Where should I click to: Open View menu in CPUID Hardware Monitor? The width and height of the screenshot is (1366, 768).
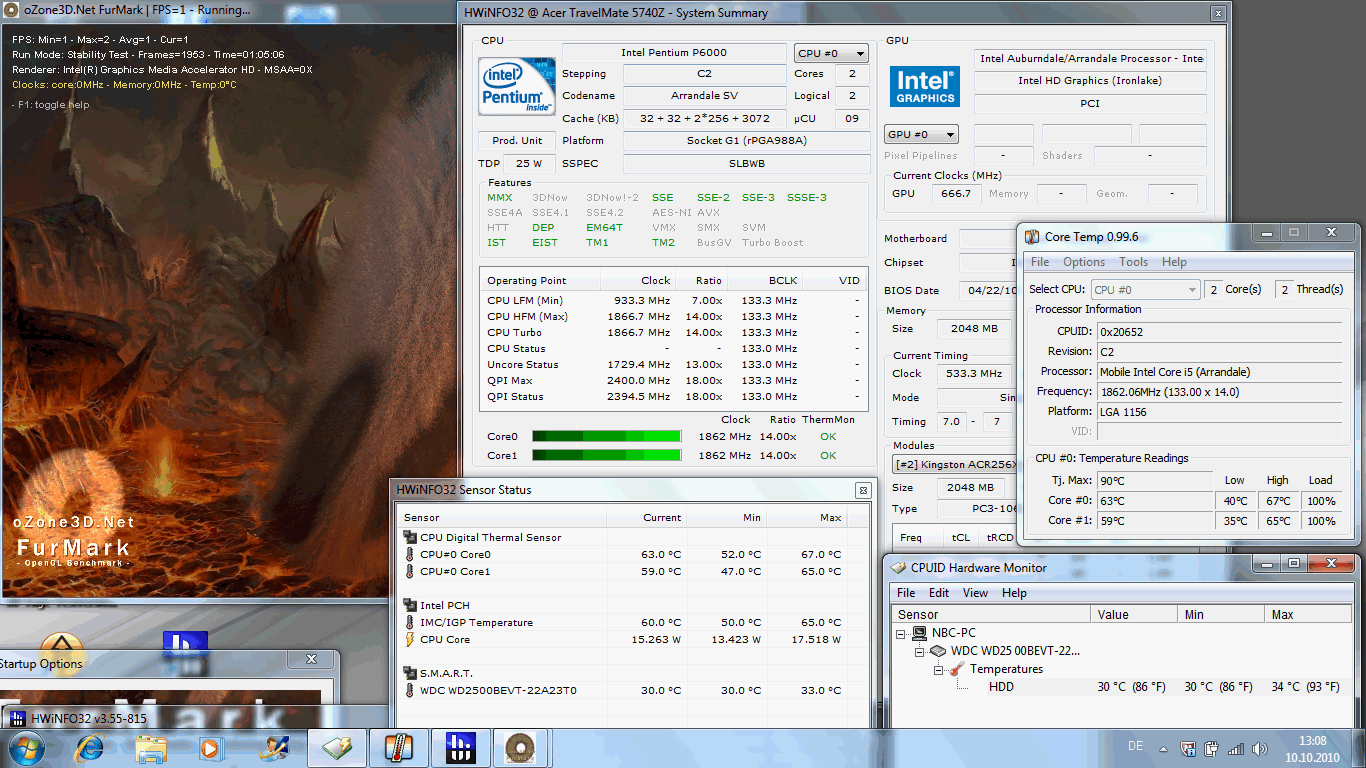click(975, 593)
